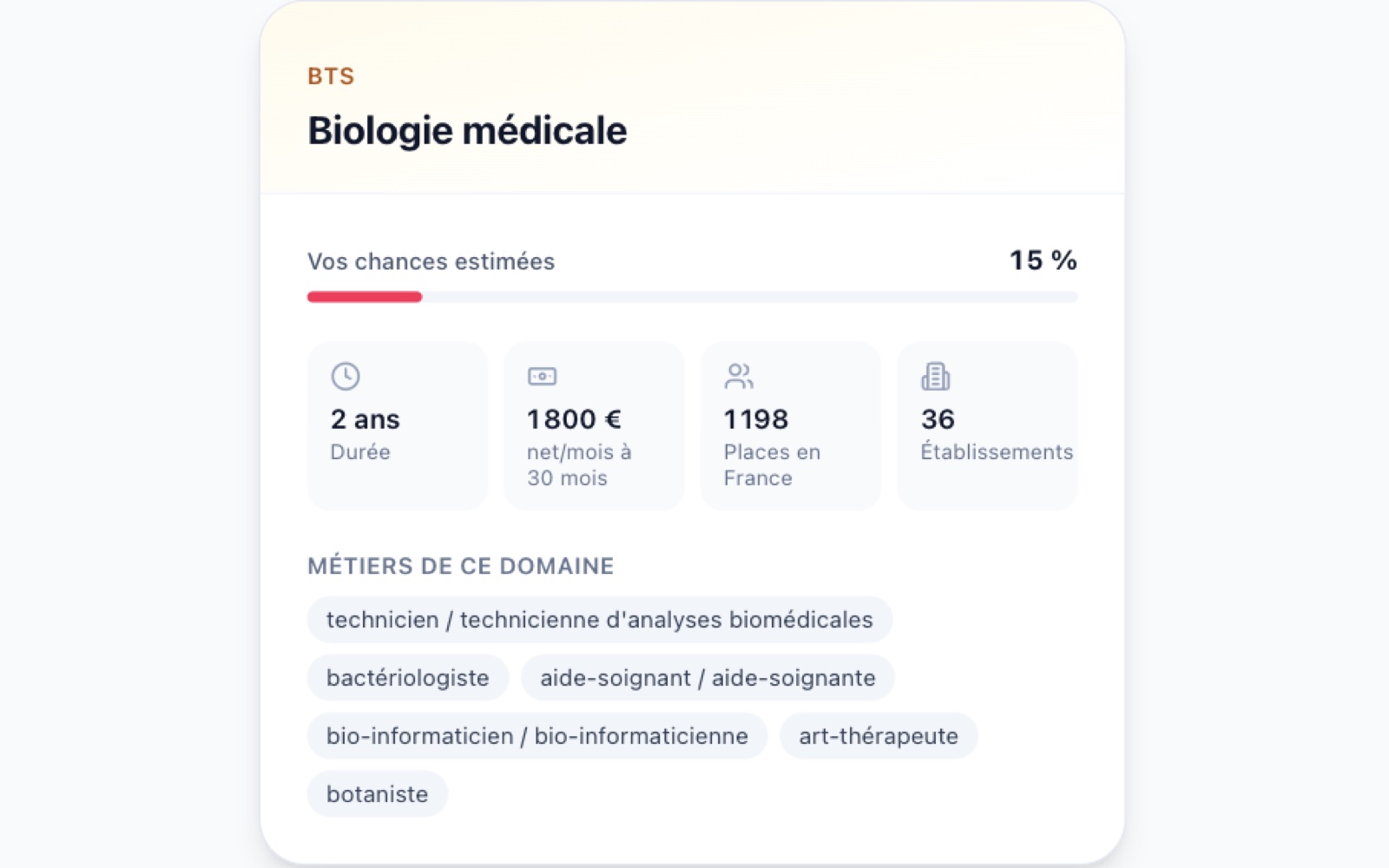Select the bactériologiste tag

(408, 678)
